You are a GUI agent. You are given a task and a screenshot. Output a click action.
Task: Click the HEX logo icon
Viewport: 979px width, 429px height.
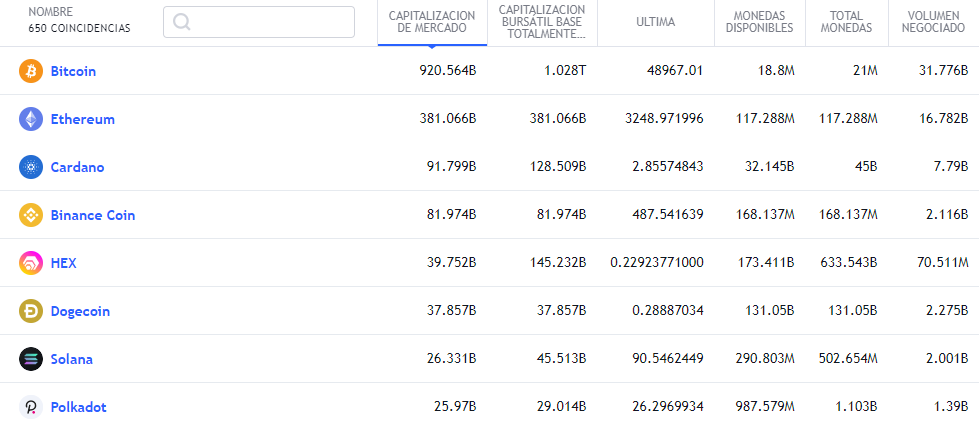[x=31, y=264]
